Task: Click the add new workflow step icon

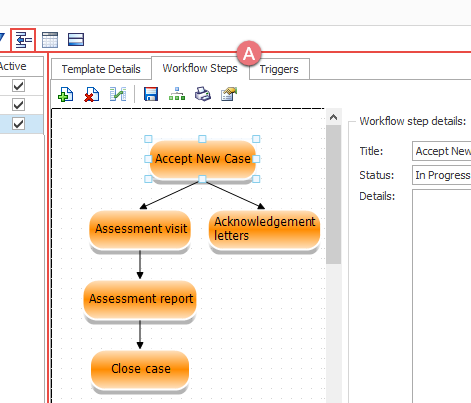Action: (x=66, y=94)
